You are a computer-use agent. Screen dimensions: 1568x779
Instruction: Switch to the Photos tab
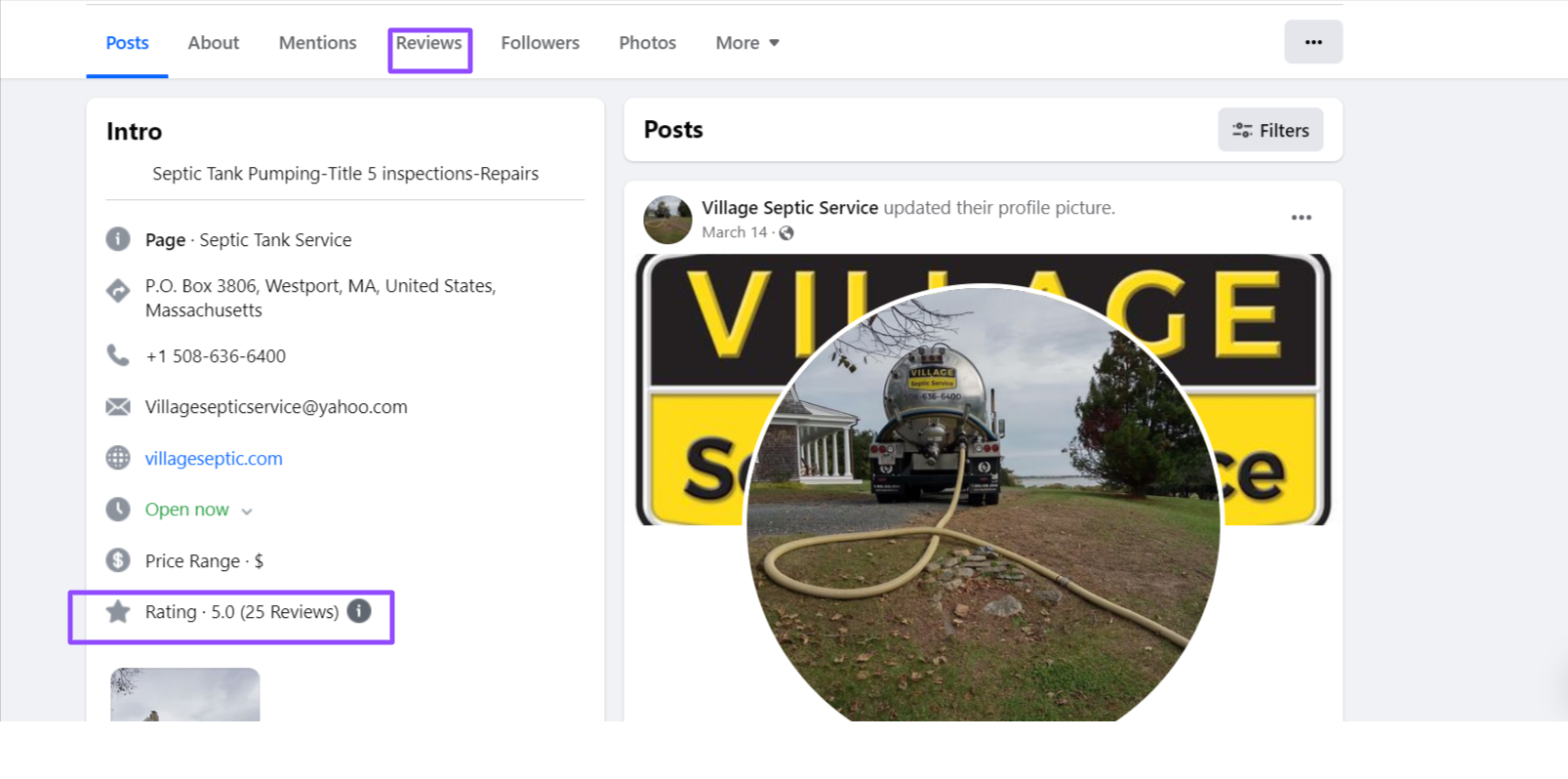click(647, 43)
